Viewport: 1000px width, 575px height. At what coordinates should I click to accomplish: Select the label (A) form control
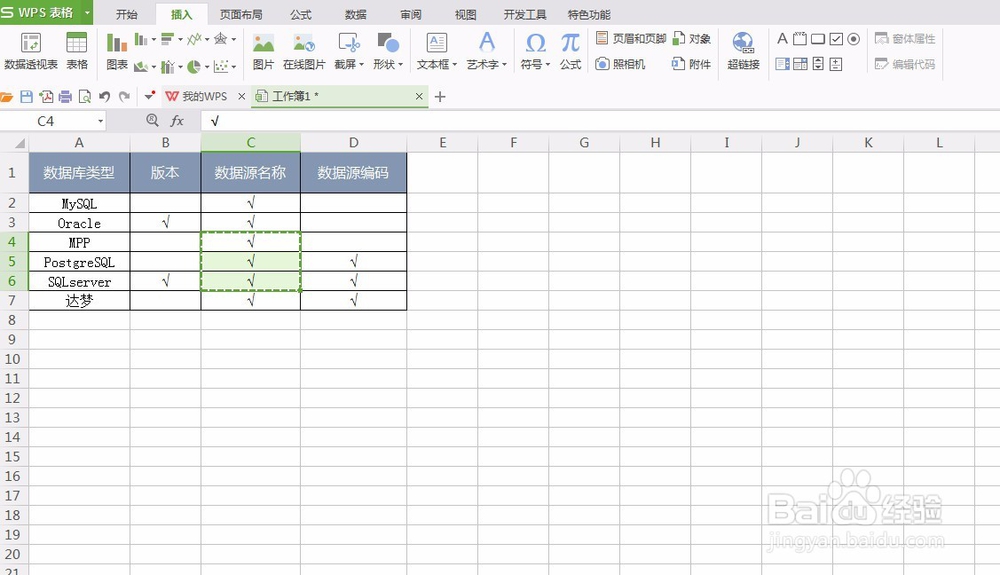(x=782, y=39)
